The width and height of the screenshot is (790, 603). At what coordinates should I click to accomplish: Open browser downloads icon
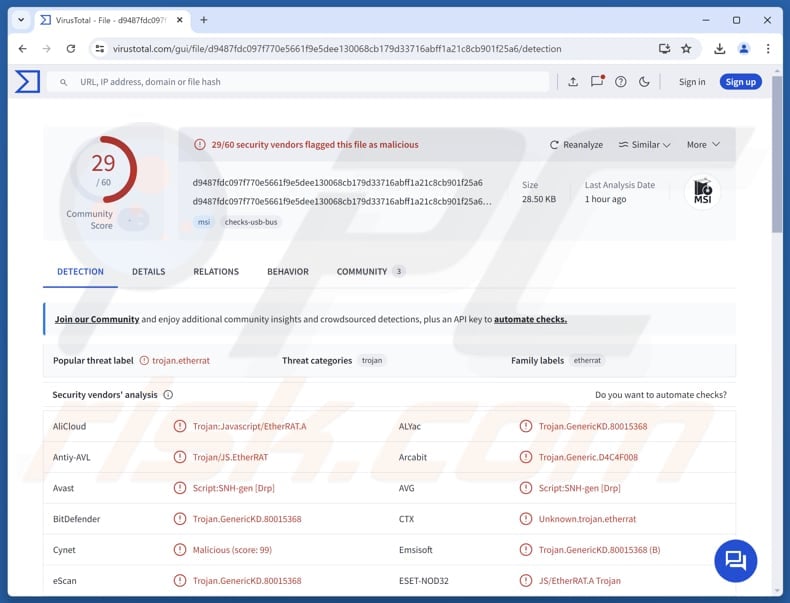[x=719, y=49]
